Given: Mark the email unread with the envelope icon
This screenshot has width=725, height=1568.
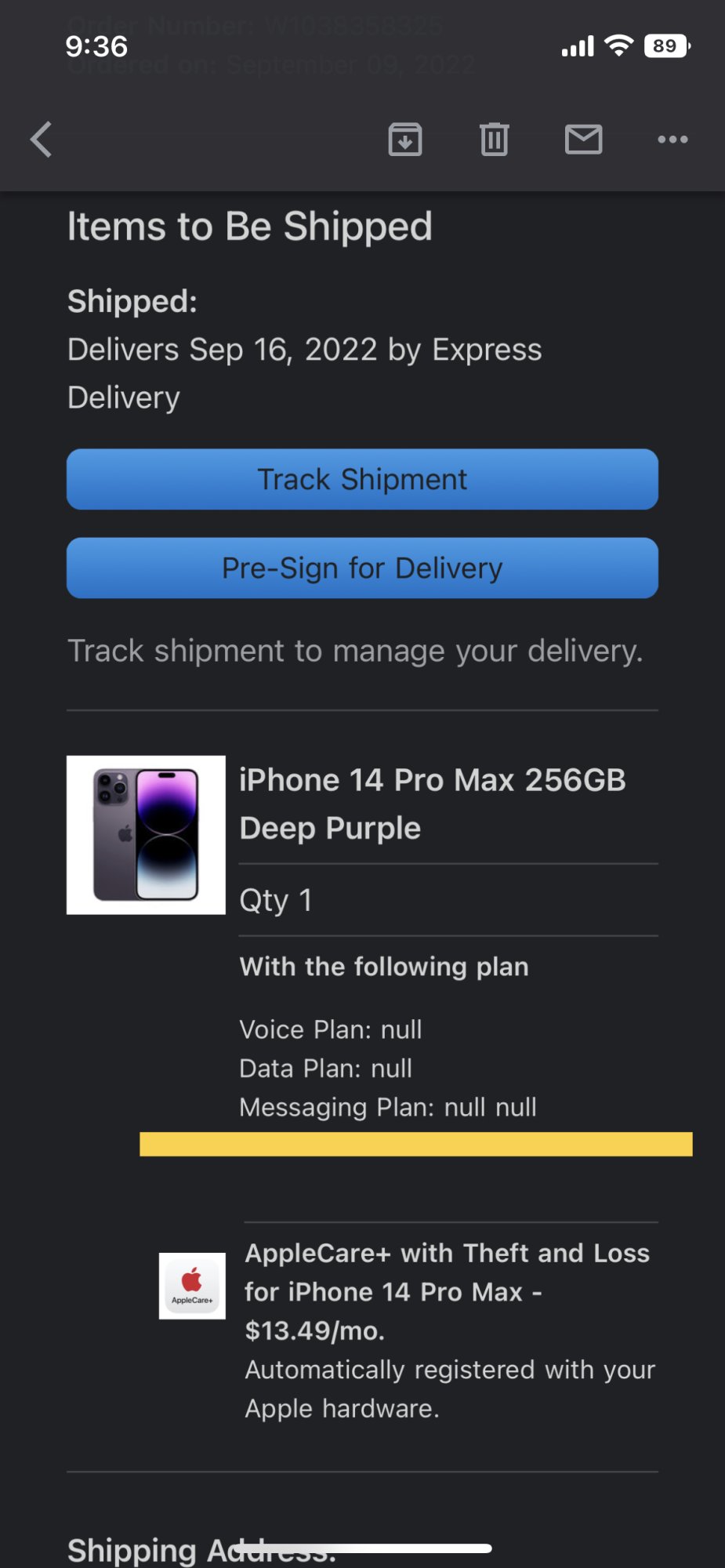Looking at the screenshot, I should click(x=584, y=140).
